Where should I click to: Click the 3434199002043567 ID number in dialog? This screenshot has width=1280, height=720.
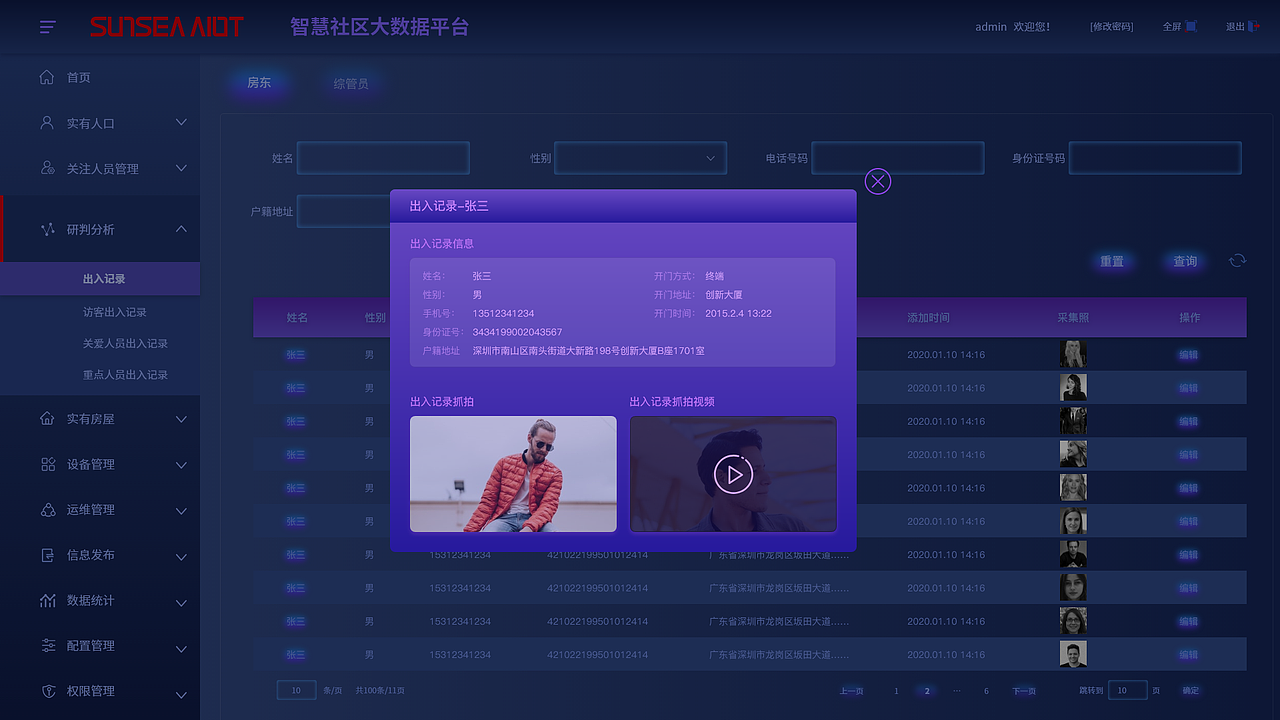tap(517, 332)
